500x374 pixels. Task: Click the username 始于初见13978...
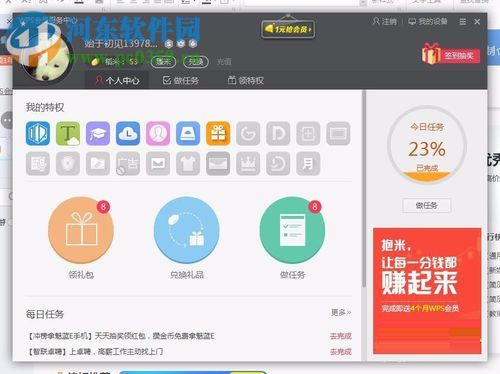(x=121, y=43)
